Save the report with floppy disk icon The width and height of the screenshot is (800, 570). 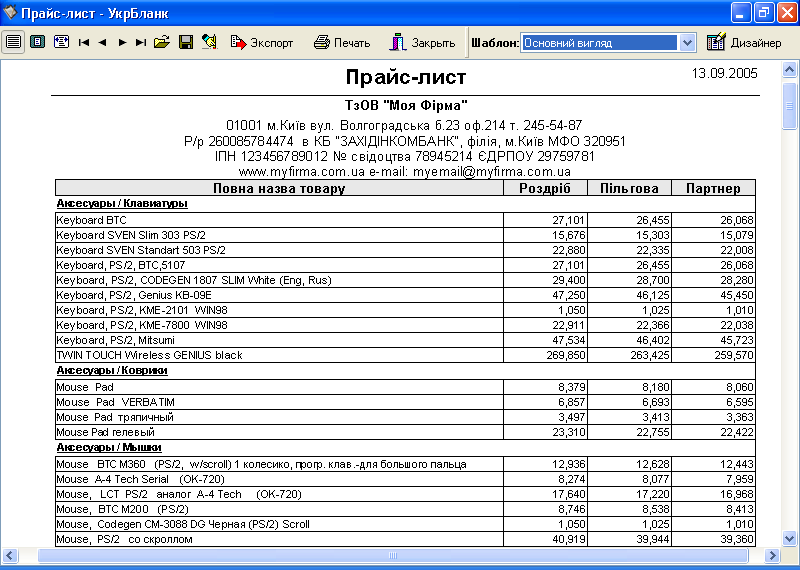click(x=185, y=42)
